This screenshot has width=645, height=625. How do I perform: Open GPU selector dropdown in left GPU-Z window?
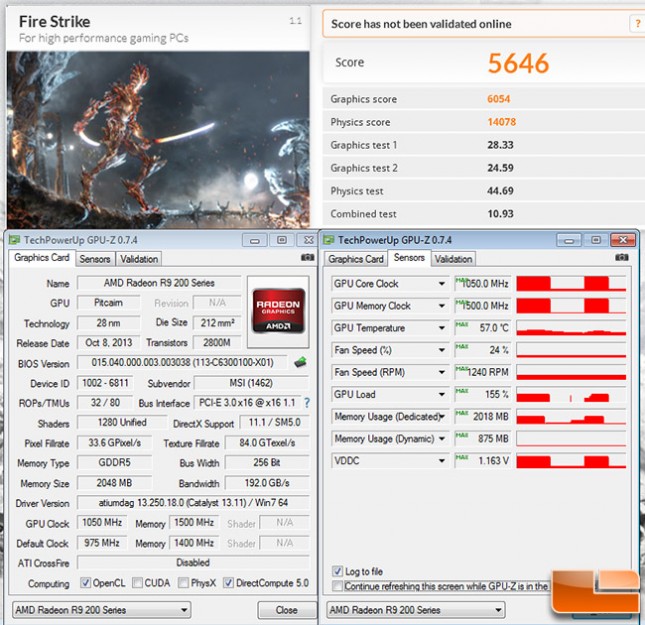tap(102, 610)
